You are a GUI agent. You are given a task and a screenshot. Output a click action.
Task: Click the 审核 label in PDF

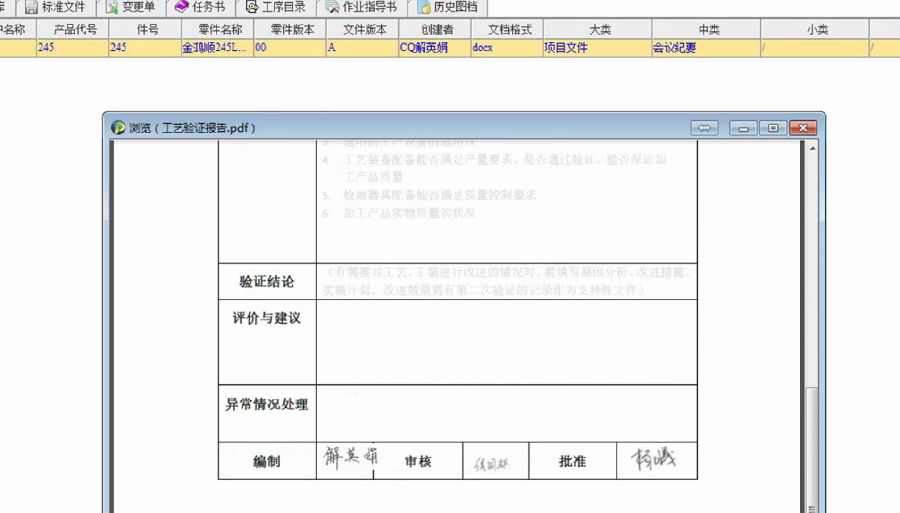(x=418, y=461)
